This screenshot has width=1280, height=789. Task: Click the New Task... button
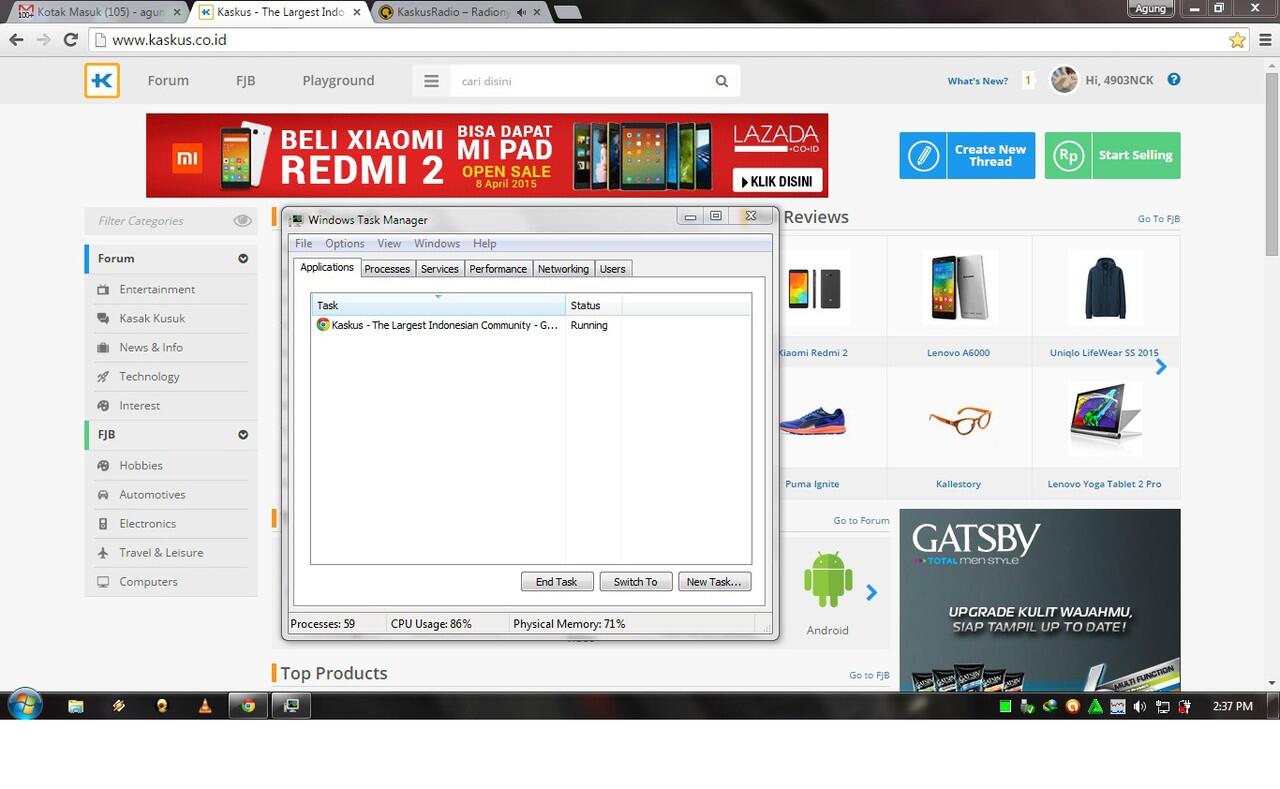(x=714, y=581)
